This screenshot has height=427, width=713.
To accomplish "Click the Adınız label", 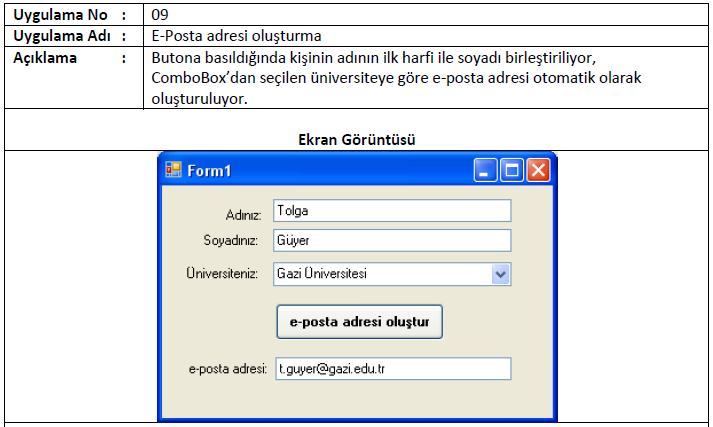I will (243, 215).
